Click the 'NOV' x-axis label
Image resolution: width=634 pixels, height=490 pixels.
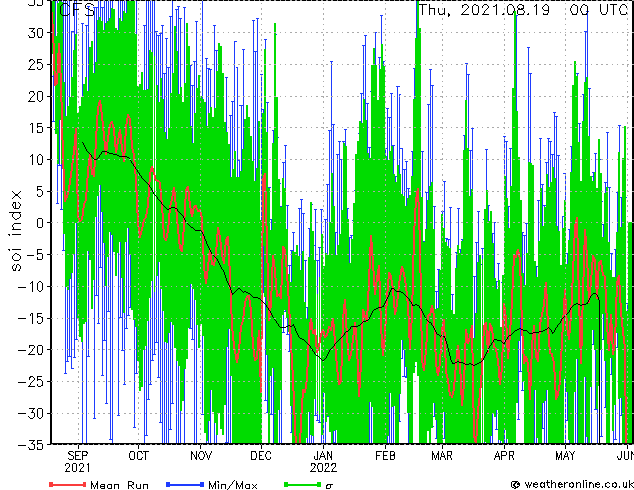point(201,456)
